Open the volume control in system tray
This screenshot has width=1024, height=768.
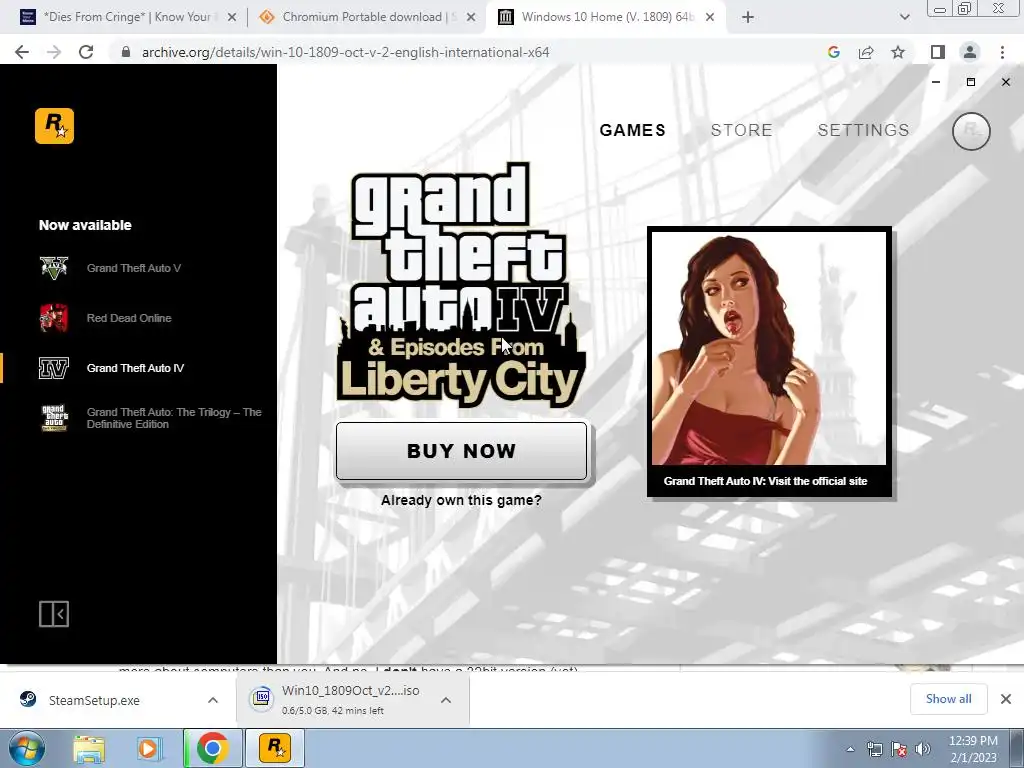pyautogui.click(x=923, y=749)
